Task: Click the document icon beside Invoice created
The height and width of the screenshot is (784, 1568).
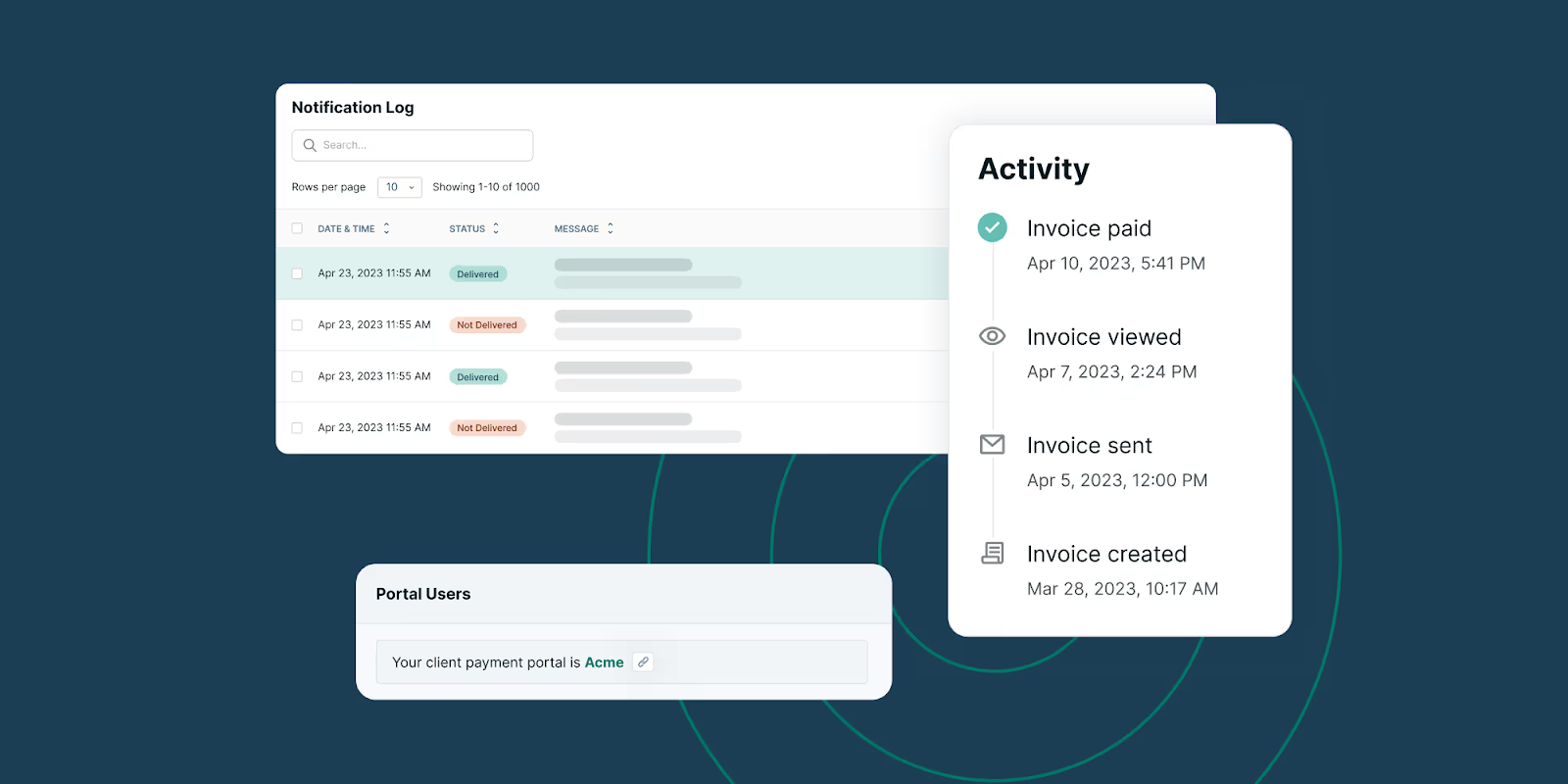Action: point(992,554)
